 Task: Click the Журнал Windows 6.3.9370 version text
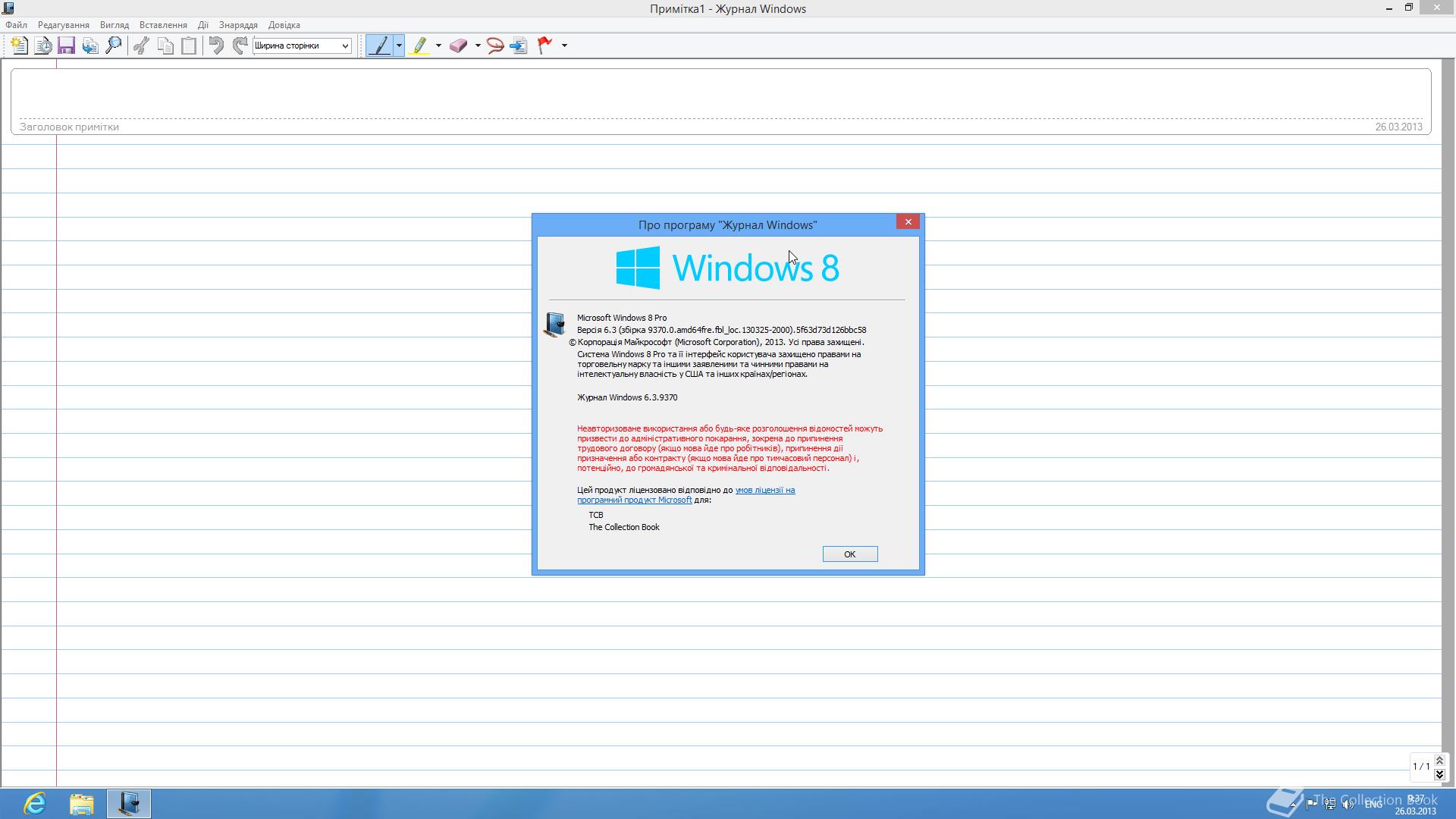(627, 397)
